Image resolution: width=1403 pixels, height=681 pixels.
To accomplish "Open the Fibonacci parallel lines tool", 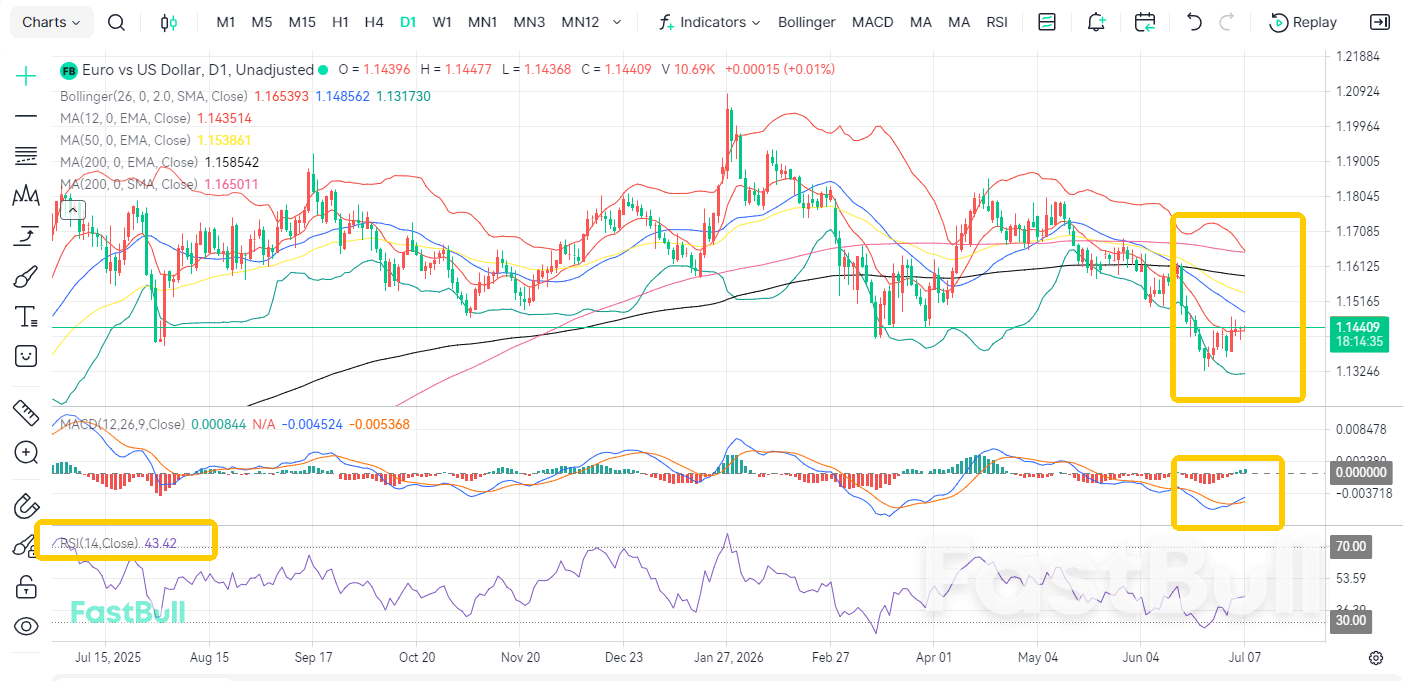I will coord(26,155).
